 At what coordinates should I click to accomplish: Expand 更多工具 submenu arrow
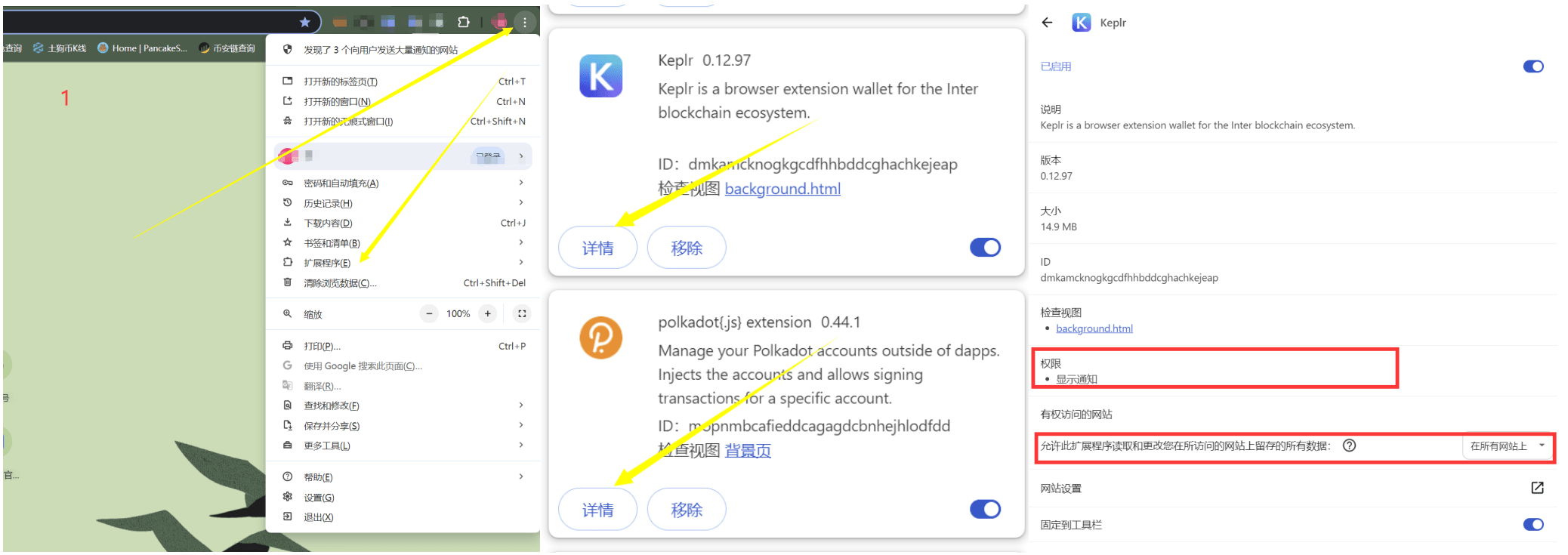point(521,445)
